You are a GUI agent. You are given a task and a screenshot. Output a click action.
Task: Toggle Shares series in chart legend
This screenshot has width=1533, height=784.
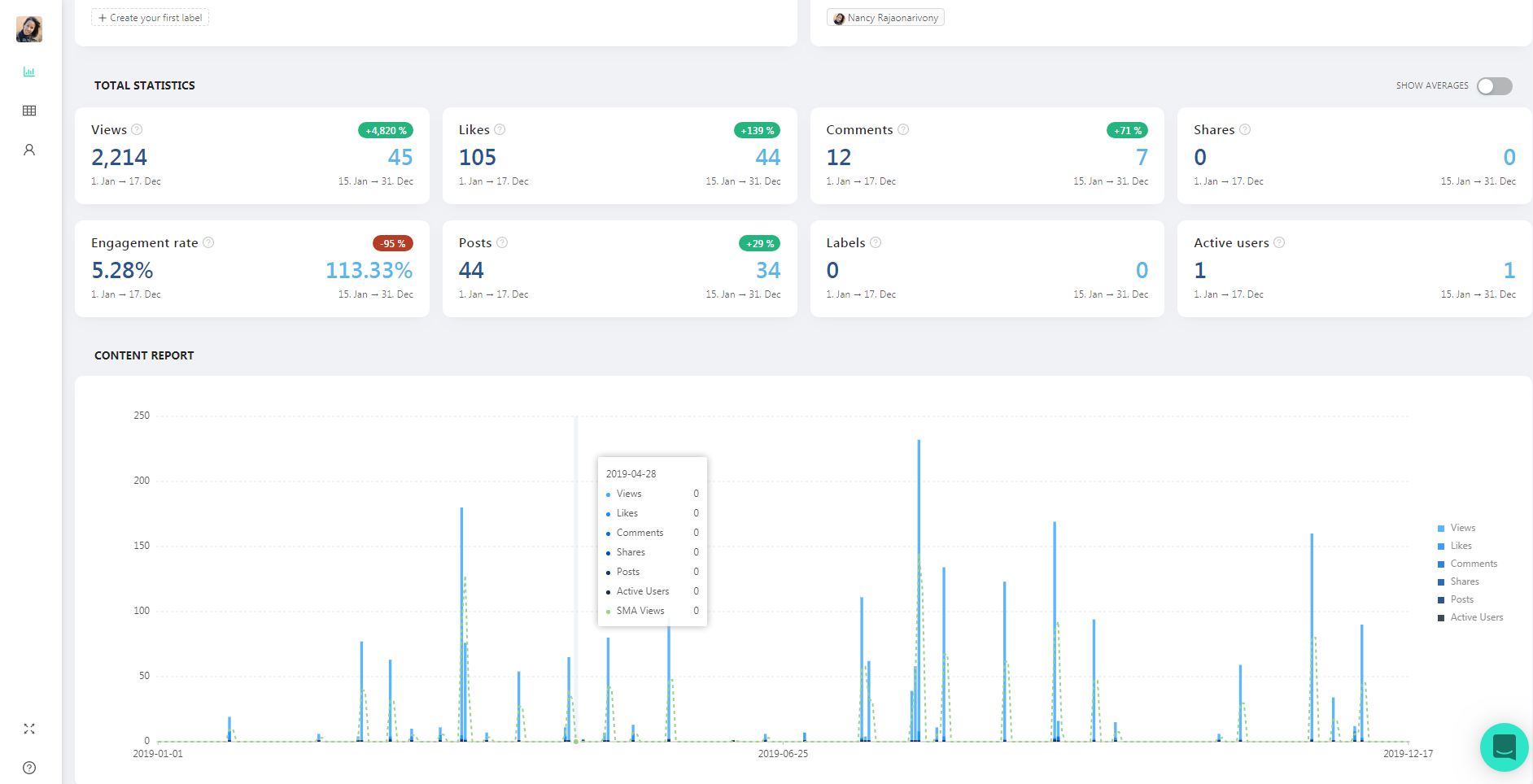point(1458,581)
